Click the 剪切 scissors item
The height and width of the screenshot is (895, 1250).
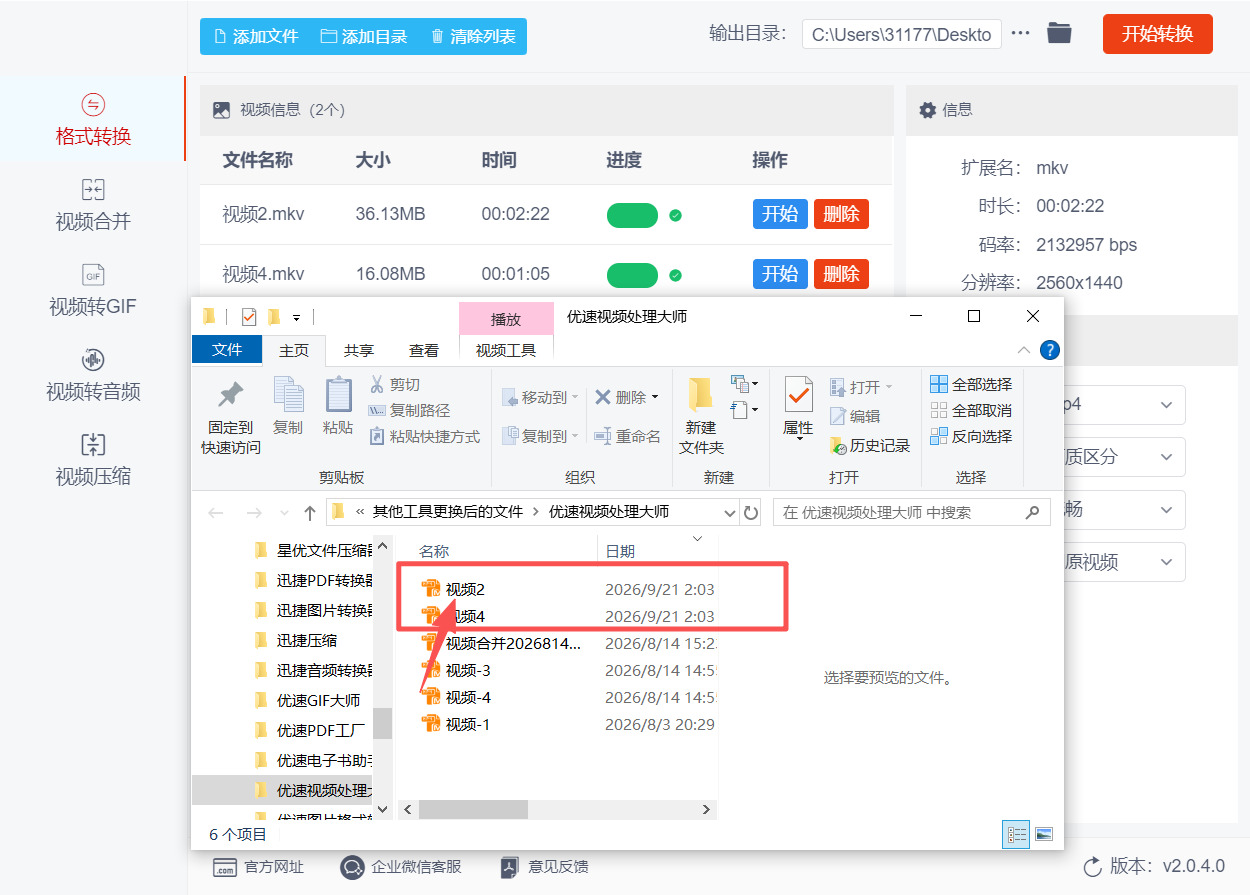[395, 385]
